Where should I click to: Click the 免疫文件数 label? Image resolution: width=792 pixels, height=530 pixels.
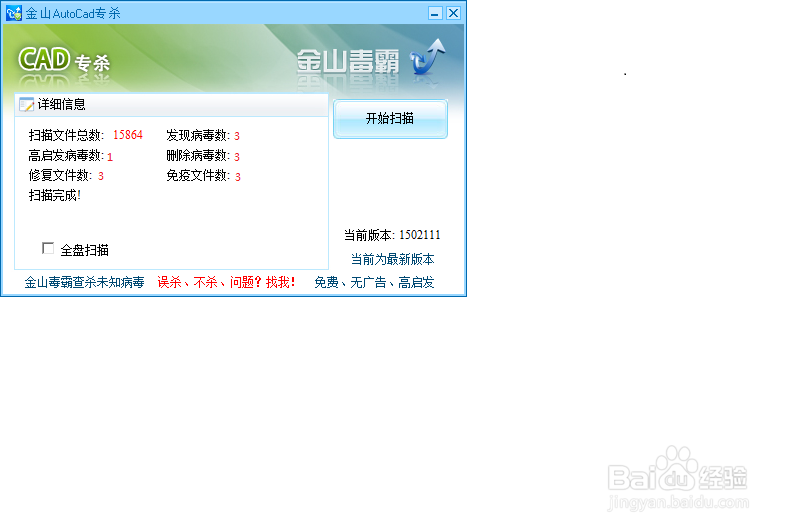point(198,176)
